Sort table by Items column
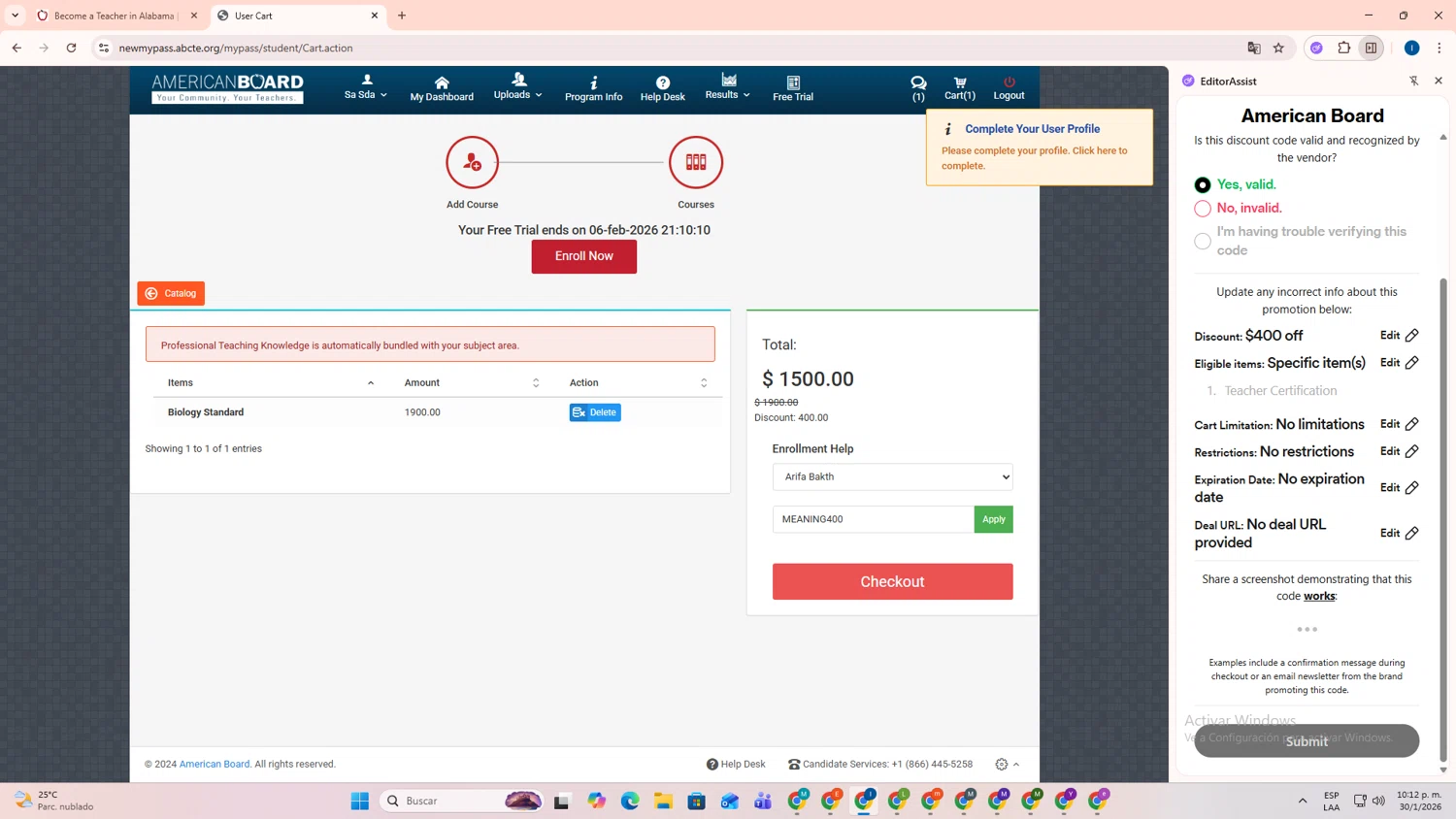The height and width of the screenshot is (819, 1456). coord(271,382)
